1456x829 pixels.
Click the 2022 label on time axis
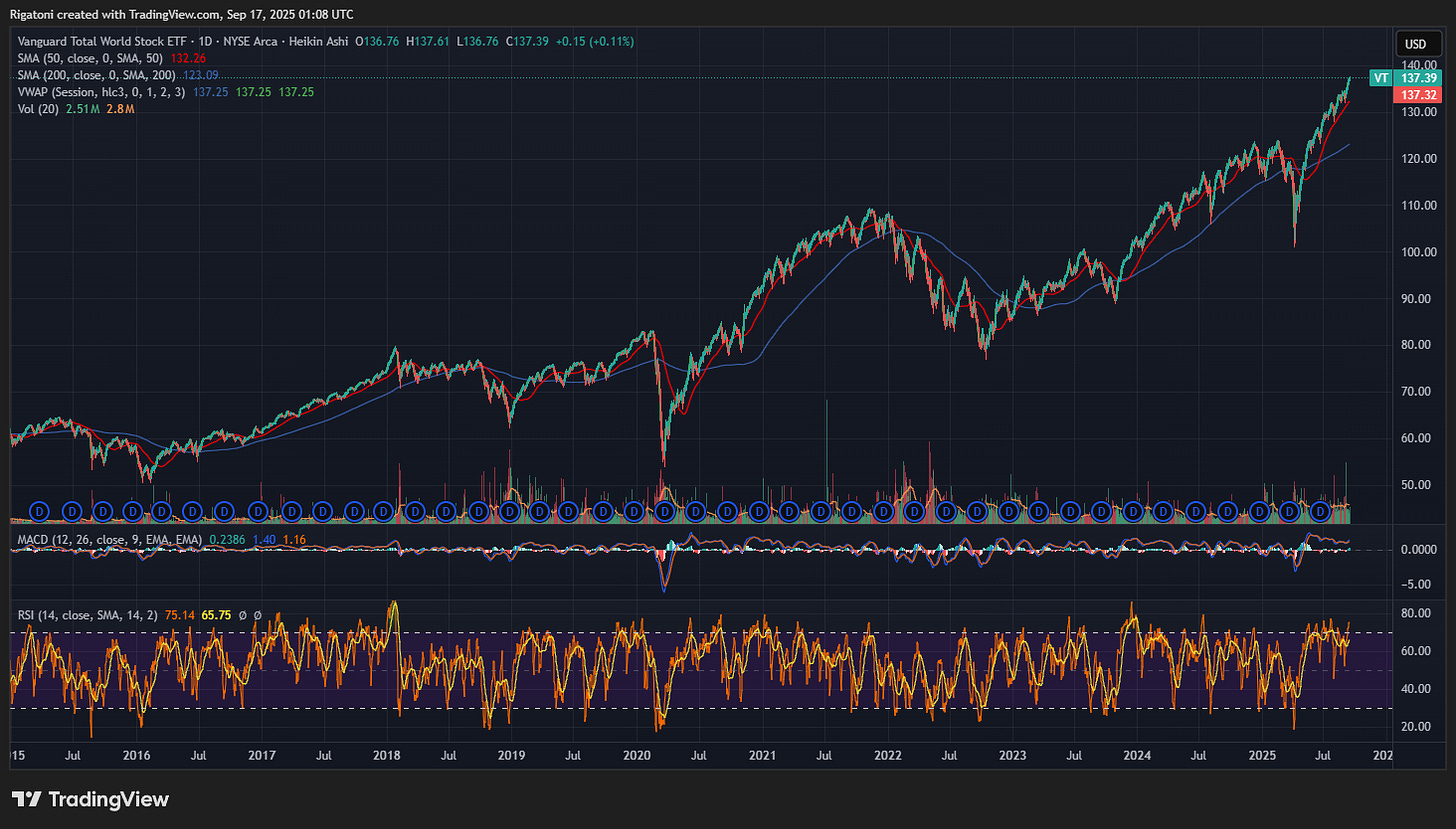[x=887, y=756]
